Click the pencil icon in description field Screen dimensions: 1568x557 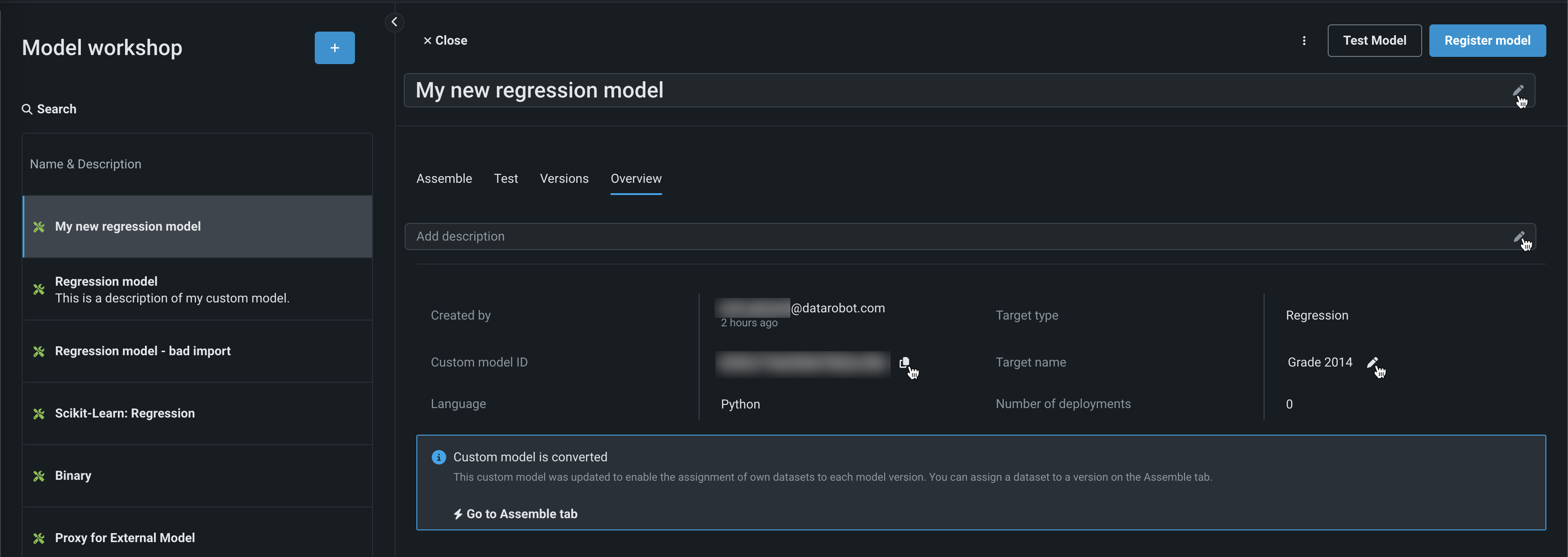tap(1519, 237)
